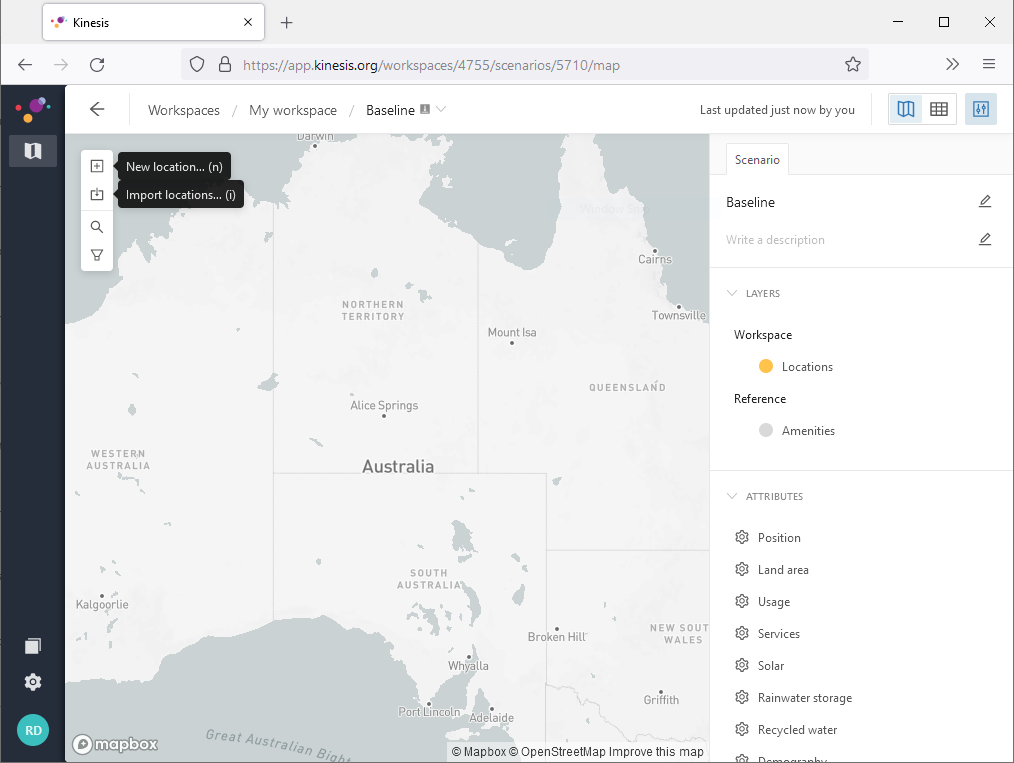Viewport: 1014px width, 763px height.
Task: Open the stacked layers icon in sidebar
Action: 33,646
